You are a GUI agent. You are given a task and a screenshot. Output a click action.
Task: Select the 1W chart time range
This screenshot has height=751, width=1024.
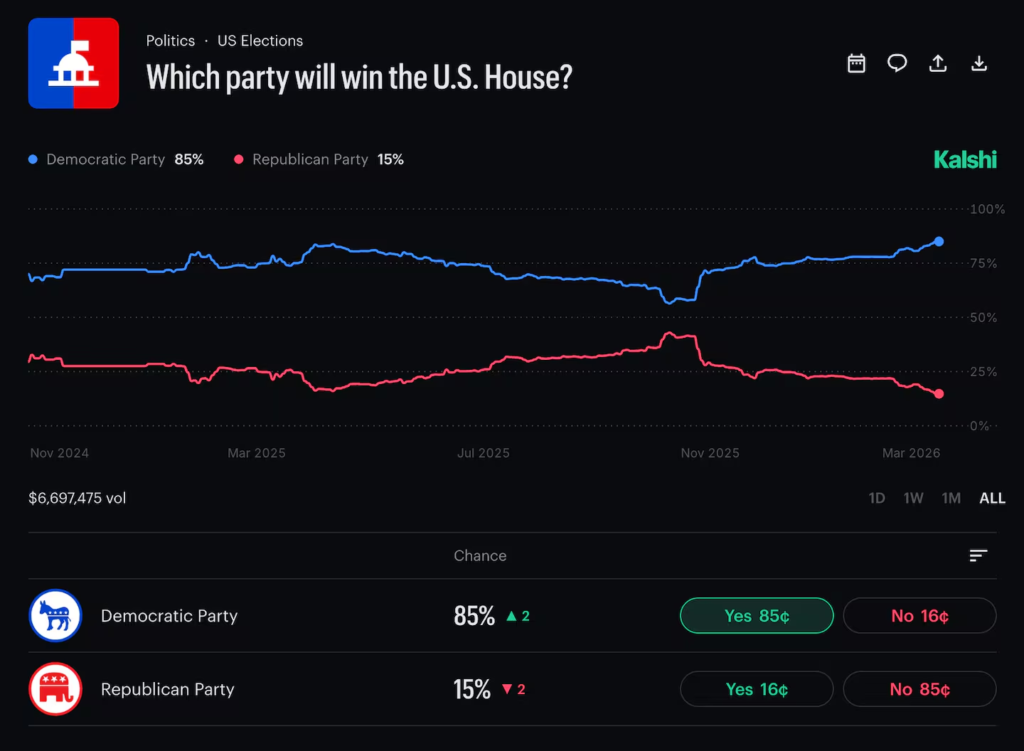[x=913, y=498]
